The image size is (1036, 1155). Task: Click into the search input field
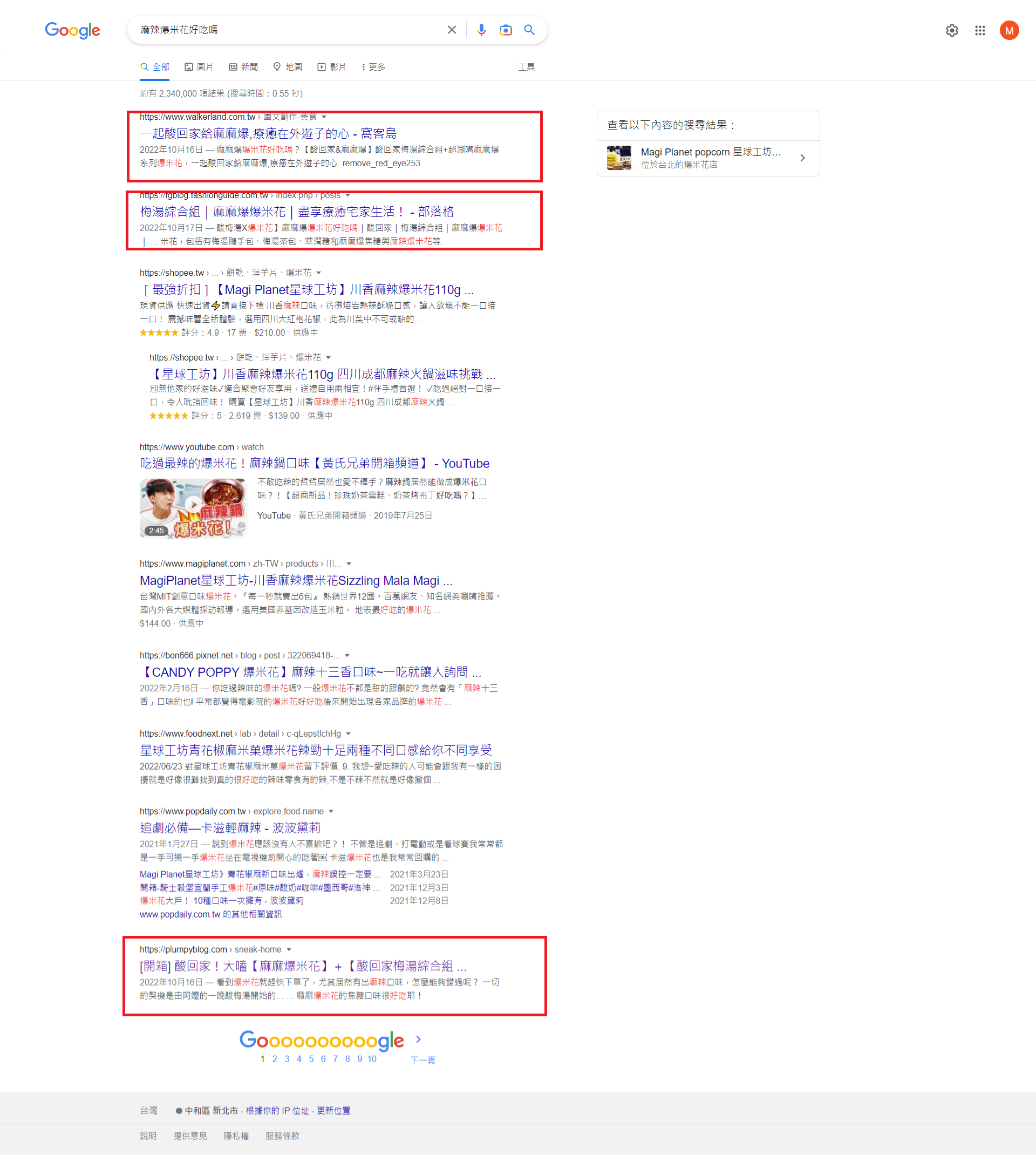[290, 30]
